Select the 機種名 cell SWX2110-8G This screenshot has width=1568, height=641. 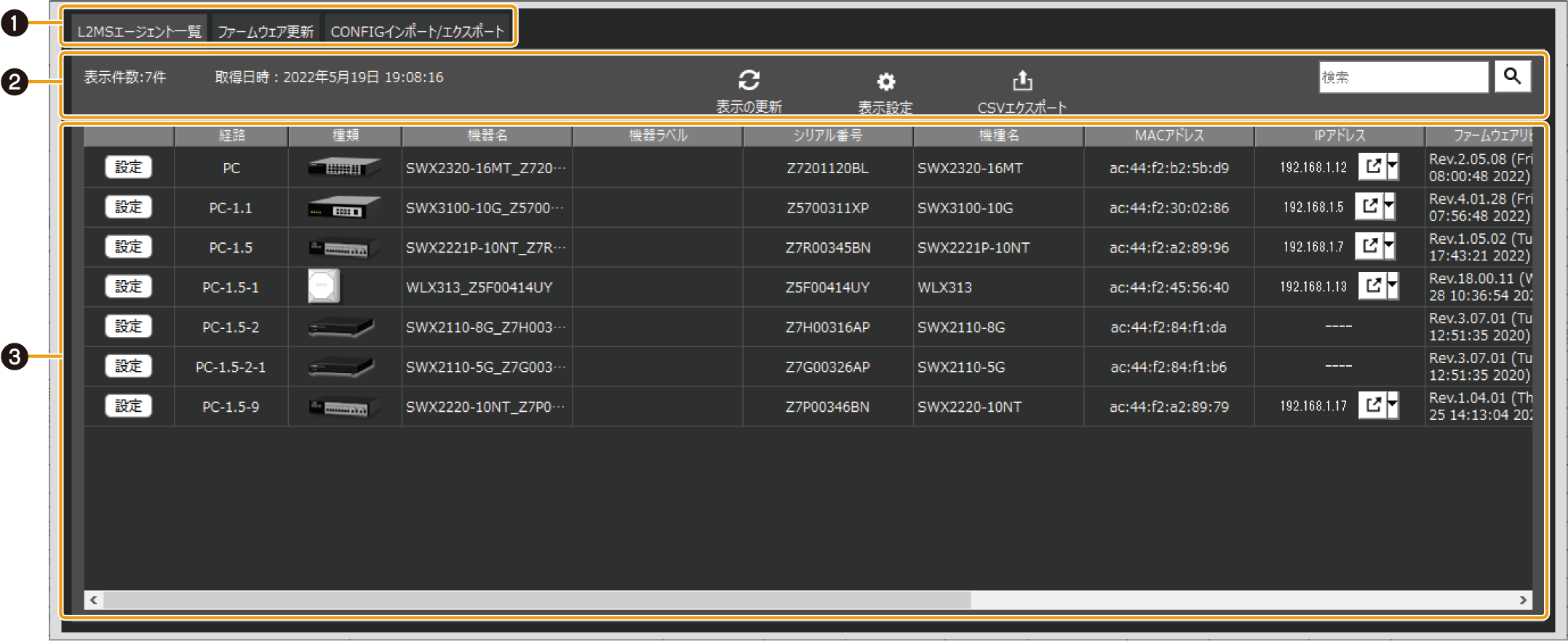click(998, 327)
